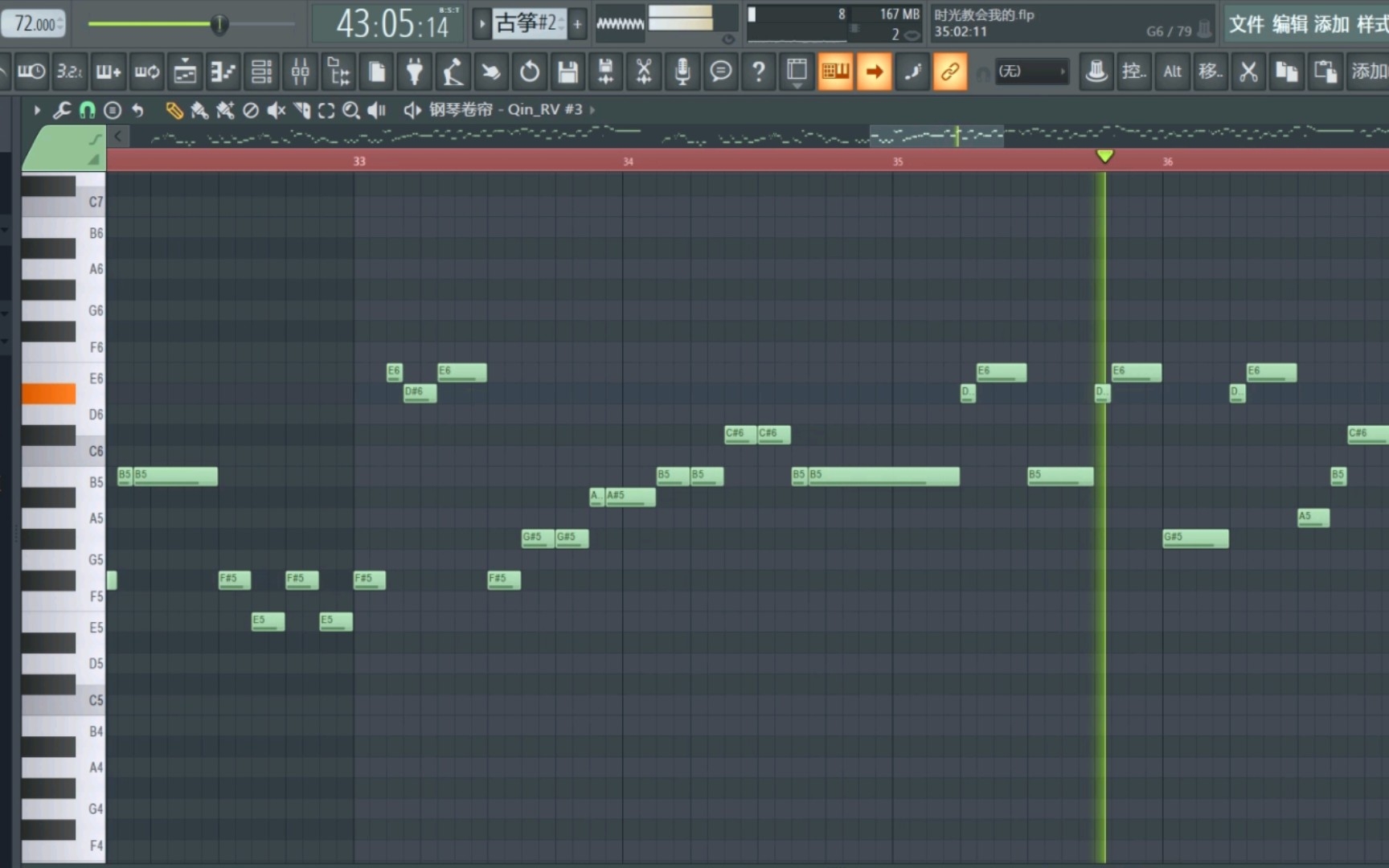Open the 添加 menu in menu bar
Screen dimensions: 1389x868
pos(1331,24)
